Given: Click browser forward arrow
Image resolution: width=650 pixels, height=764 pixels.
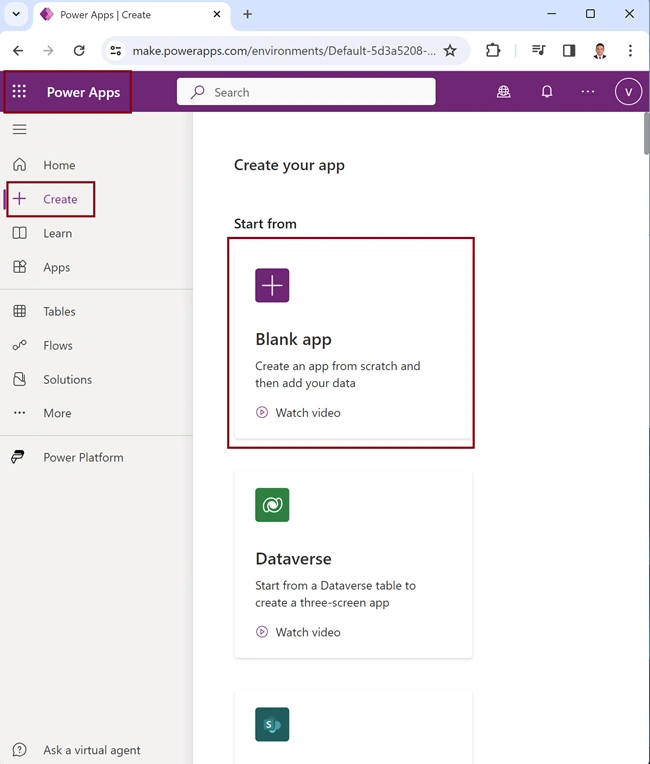Looking at the screenshot, I should (48, 50).
